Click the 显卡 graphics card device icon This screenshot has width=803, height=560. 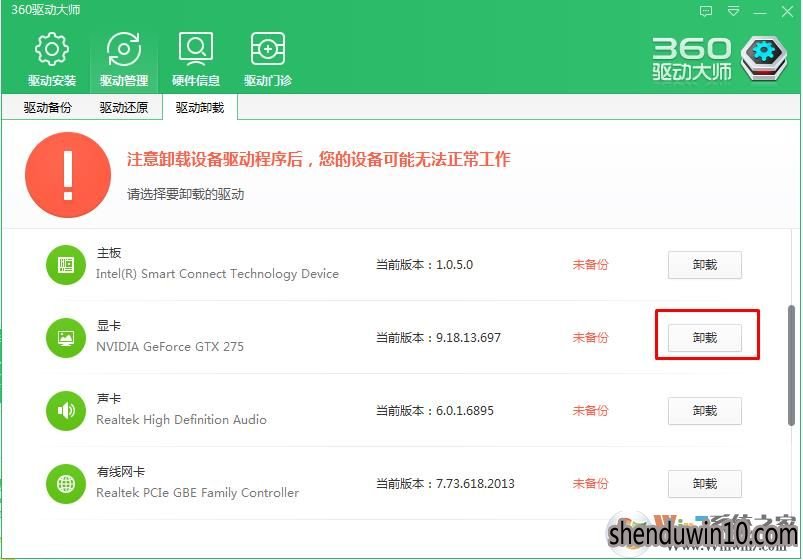pos(66,338)
